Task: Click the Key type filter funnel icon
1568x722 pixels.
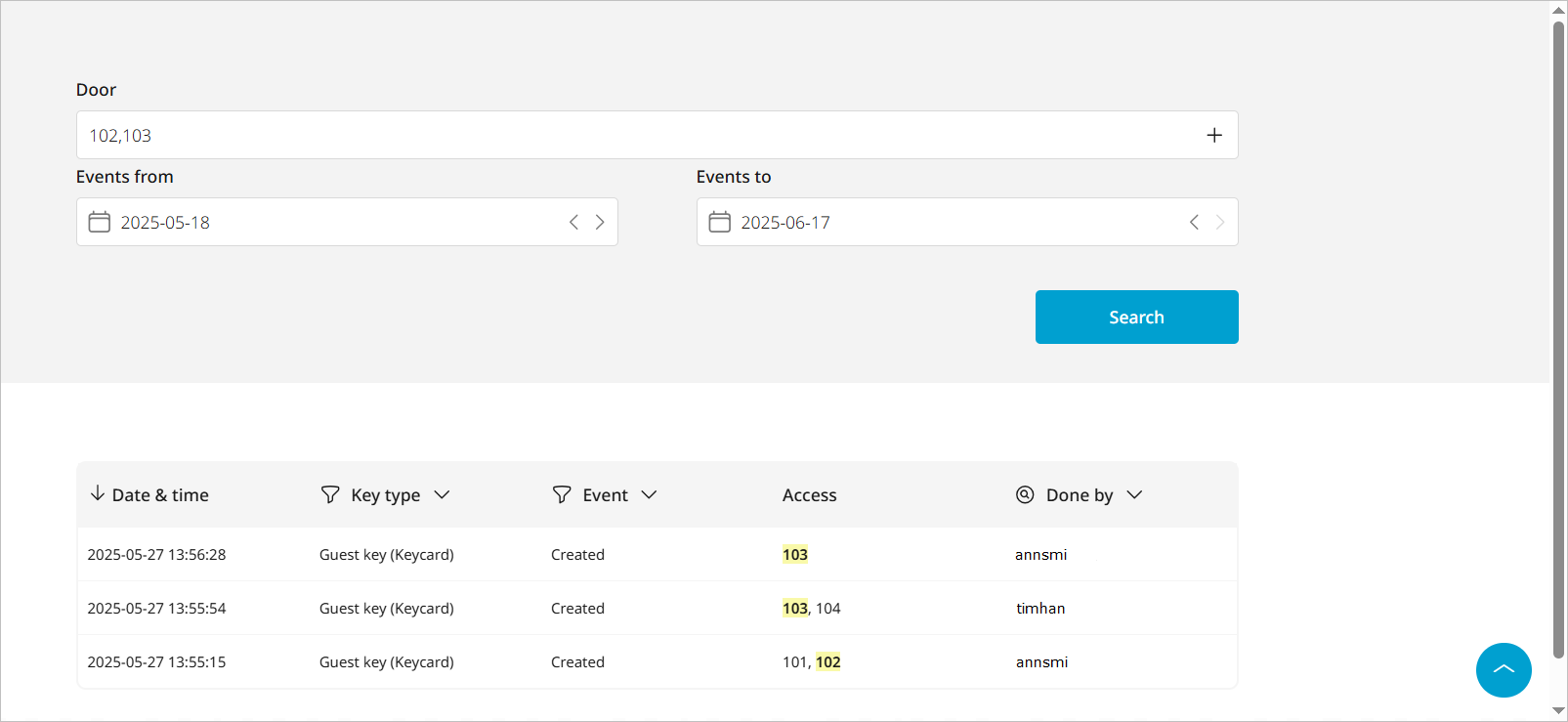Action: (330, 494)
